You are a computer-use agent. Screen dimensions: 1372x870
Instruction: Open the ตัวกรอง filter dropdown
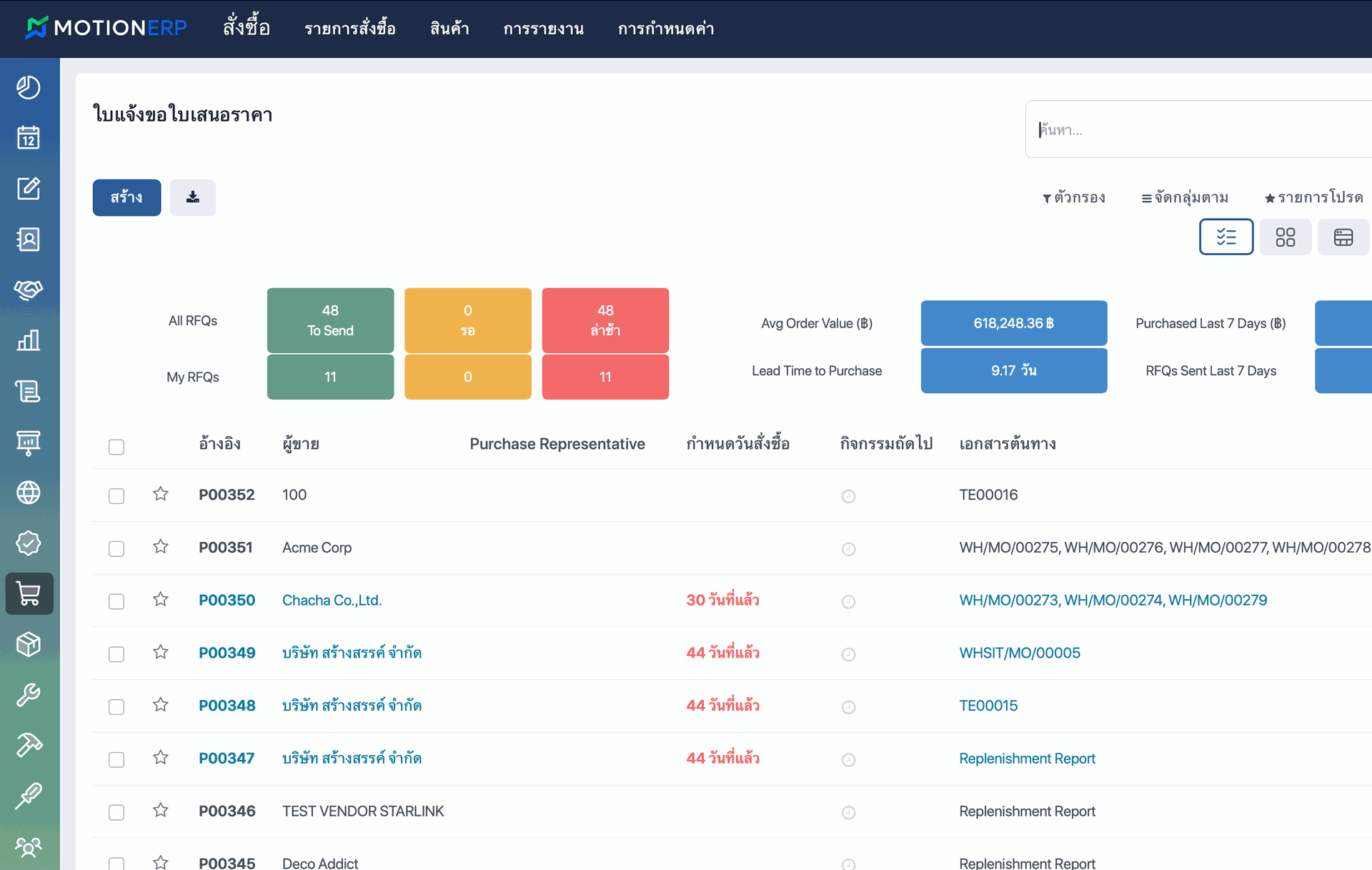[1073, 197]
